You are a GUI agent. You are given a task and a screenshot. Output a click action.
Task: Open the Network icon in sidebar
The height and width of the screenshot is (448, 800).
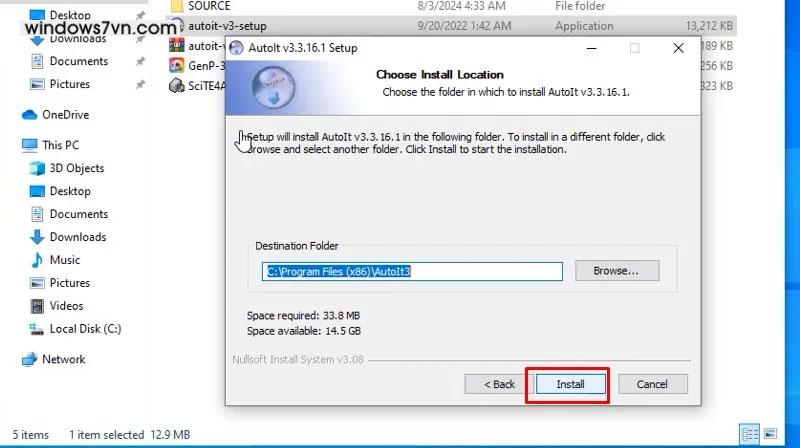(x=30, y=360)
